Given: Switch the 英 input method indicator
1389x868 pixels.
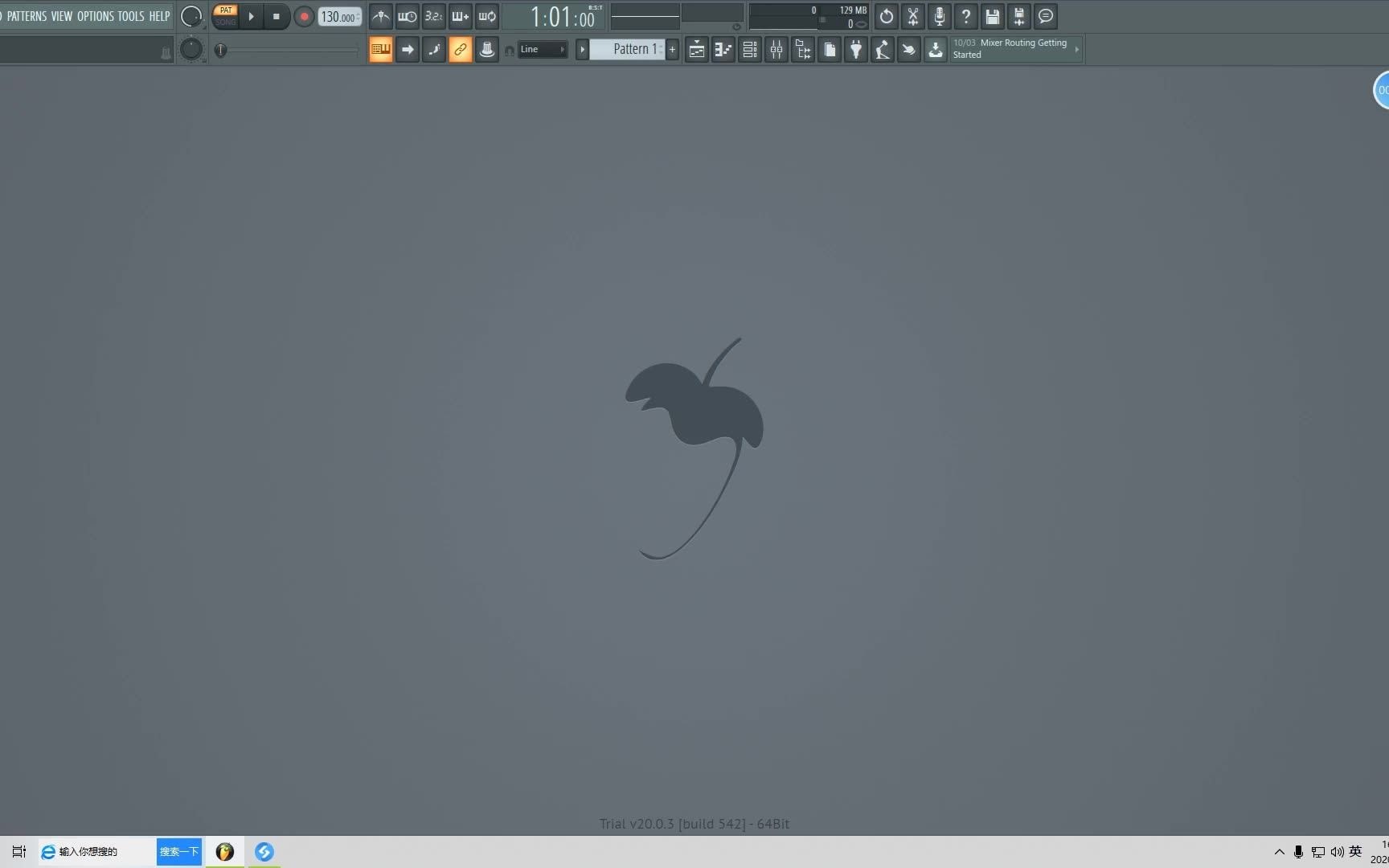Looking at the screenshot, I should pos(1355,852).
